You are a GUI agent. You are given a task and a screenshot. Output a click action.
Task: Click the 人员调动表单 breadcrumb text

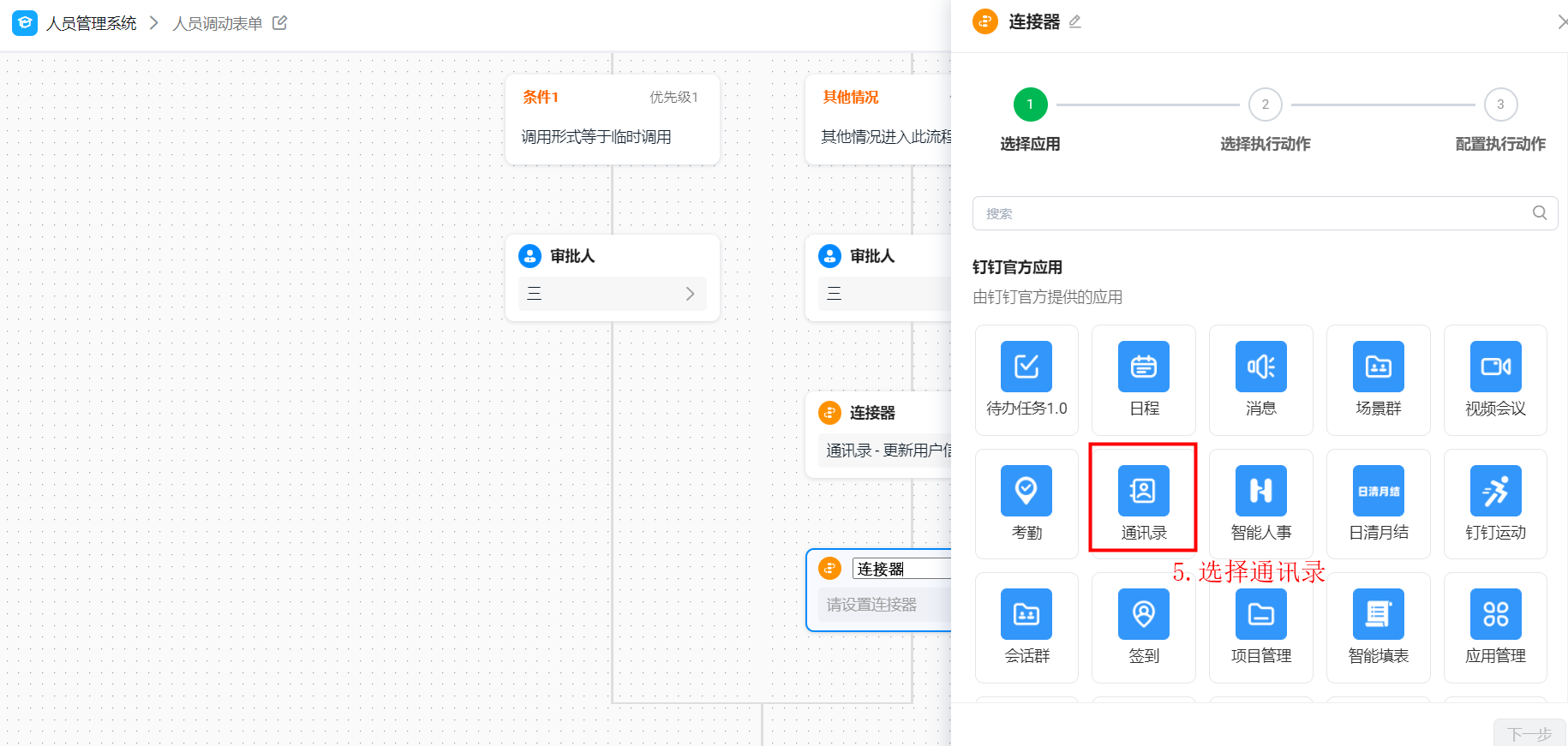218,23
